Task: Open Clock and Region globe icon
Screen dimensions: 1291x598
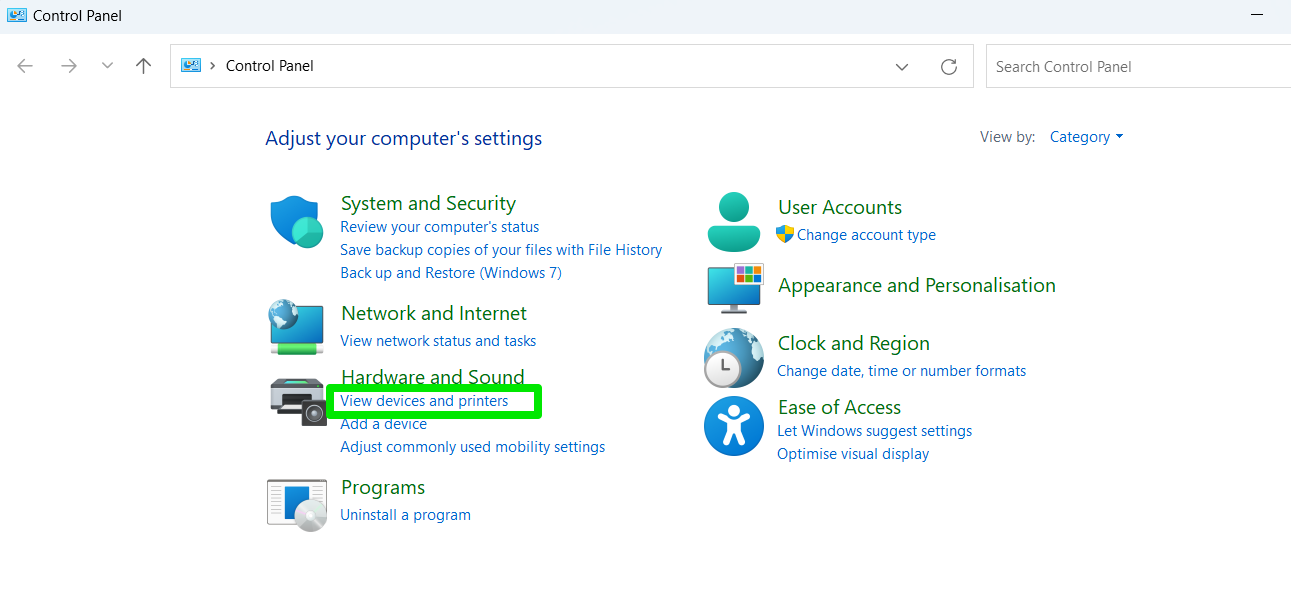Action: (734, 357)
